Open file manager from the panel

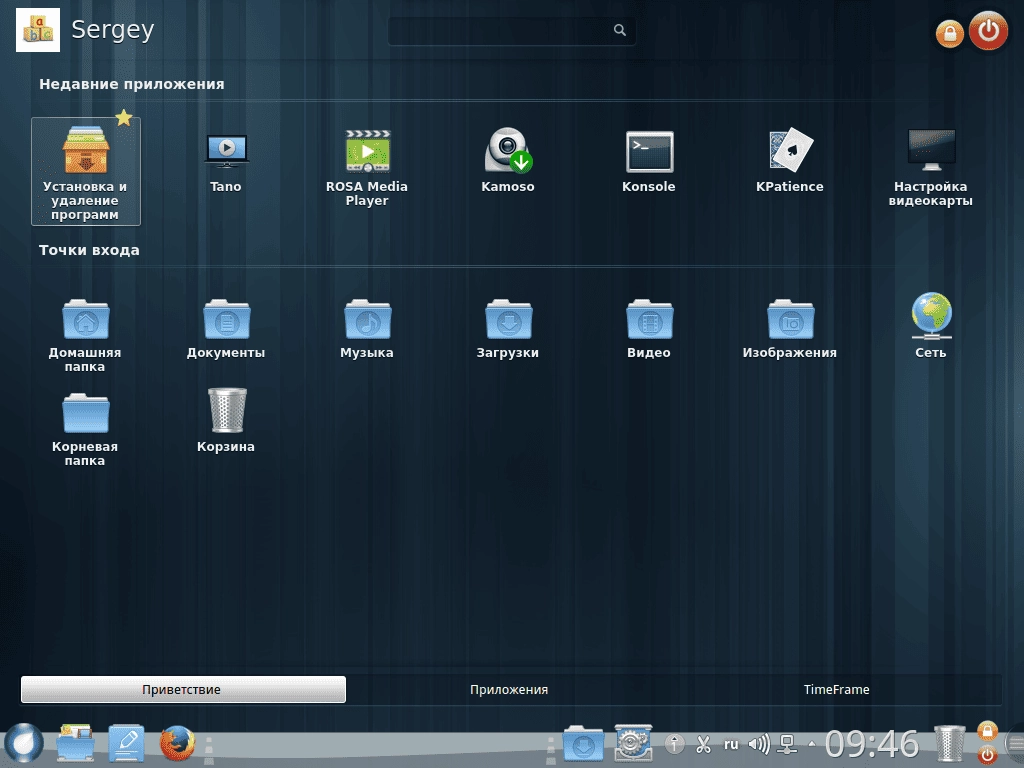[76, 743]
